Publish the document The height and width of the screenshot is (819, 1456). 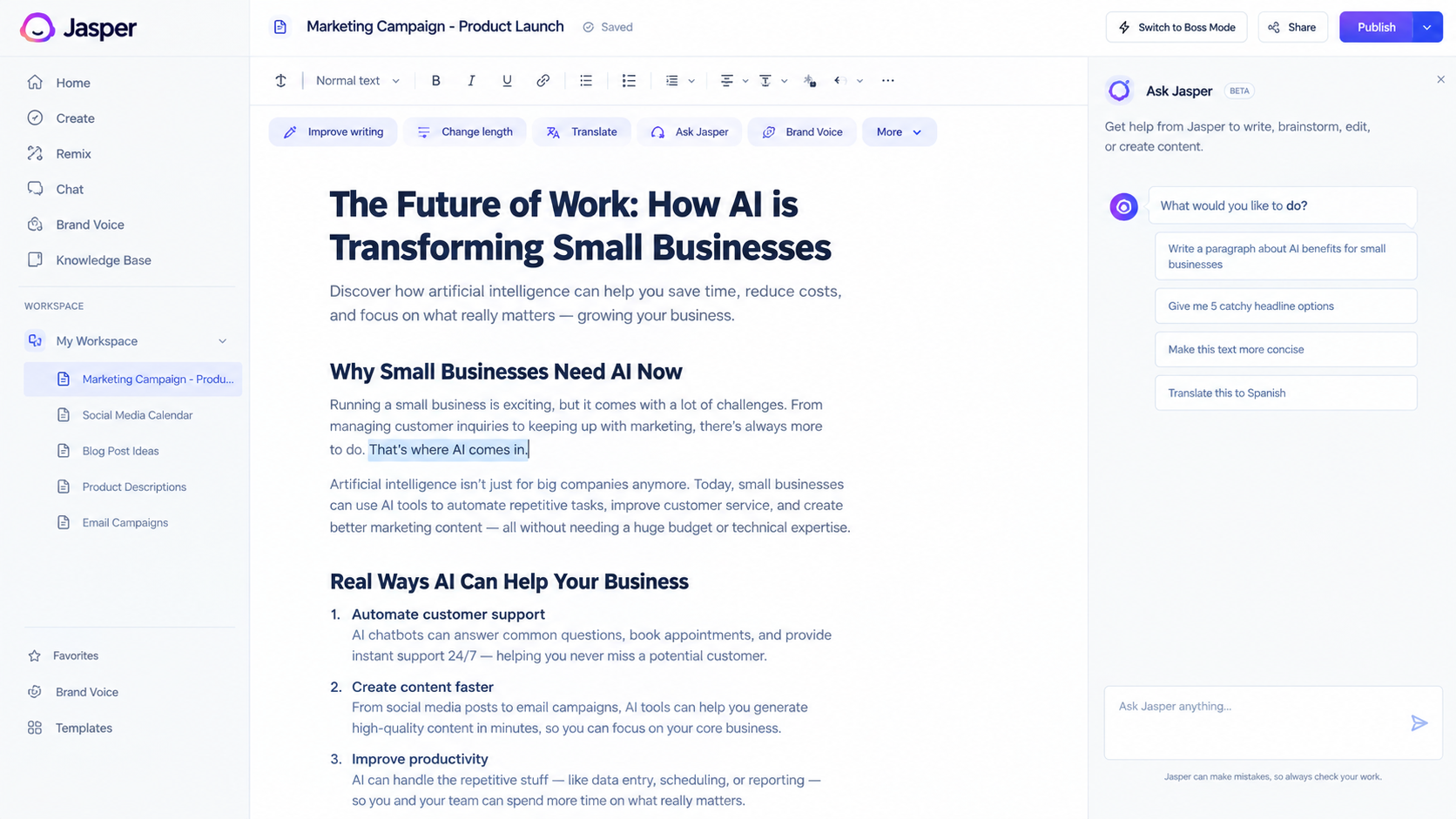(1376, 27)
